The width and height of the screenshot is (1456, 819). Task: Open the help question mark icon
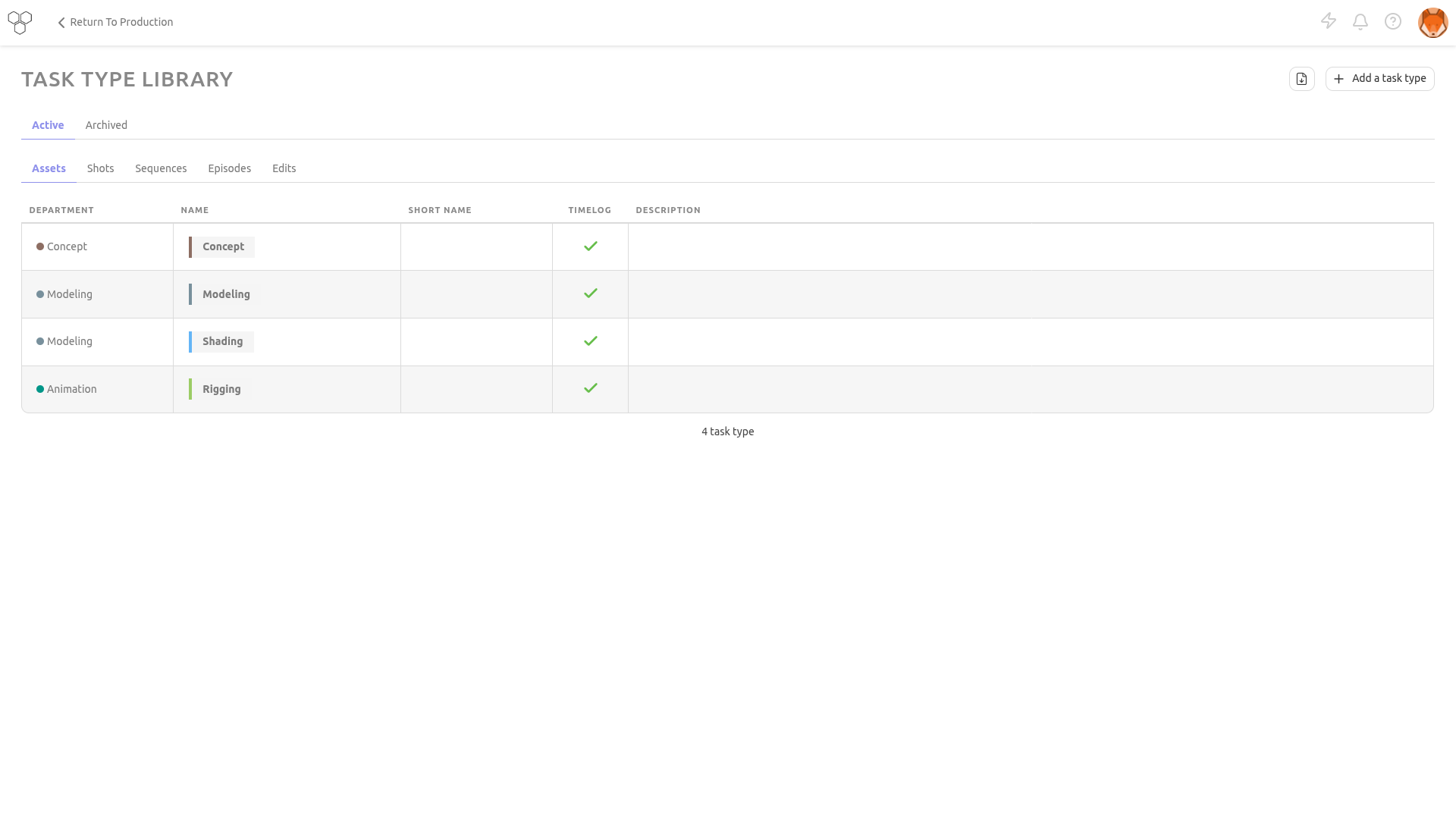1393,21
